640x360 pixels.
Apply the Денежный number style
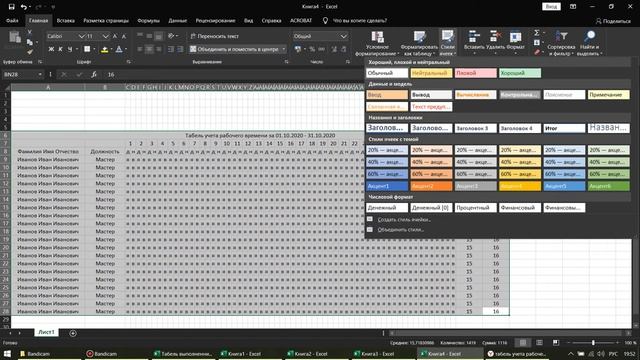coord(387,208)
